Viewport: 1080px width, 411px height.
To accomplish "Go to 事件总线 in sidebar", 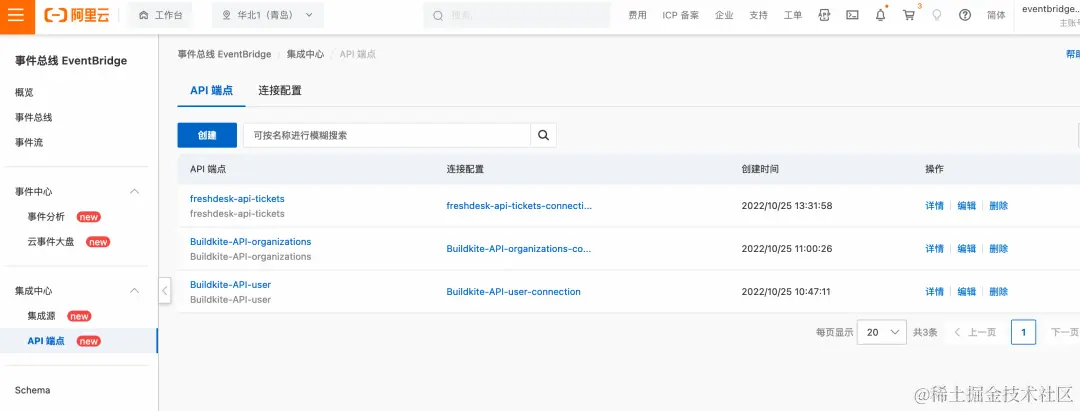I will (x=34, y=117).
